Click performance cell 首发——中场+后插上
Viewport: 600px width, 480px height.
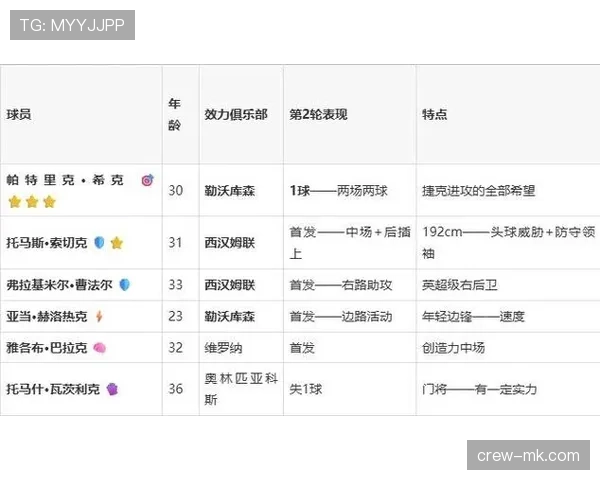[x=350, y=243]
